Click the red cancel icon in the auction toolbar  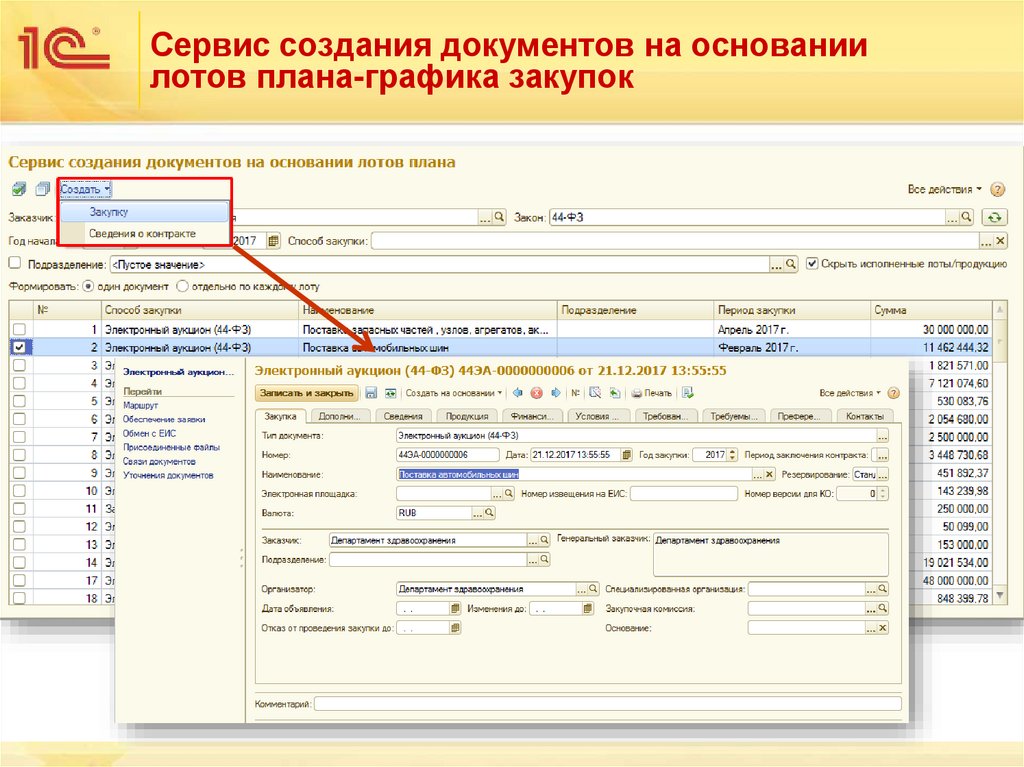[x=537, y=392]
